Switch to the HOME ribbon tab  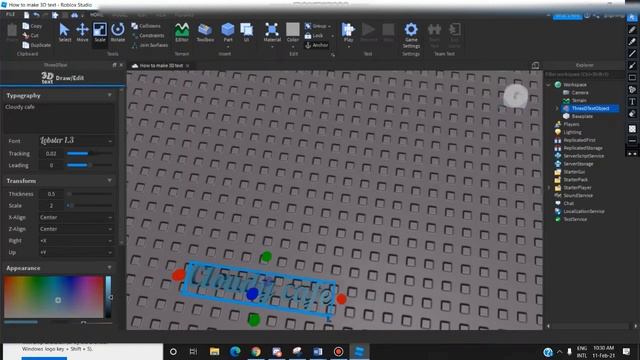pos(97,15)
